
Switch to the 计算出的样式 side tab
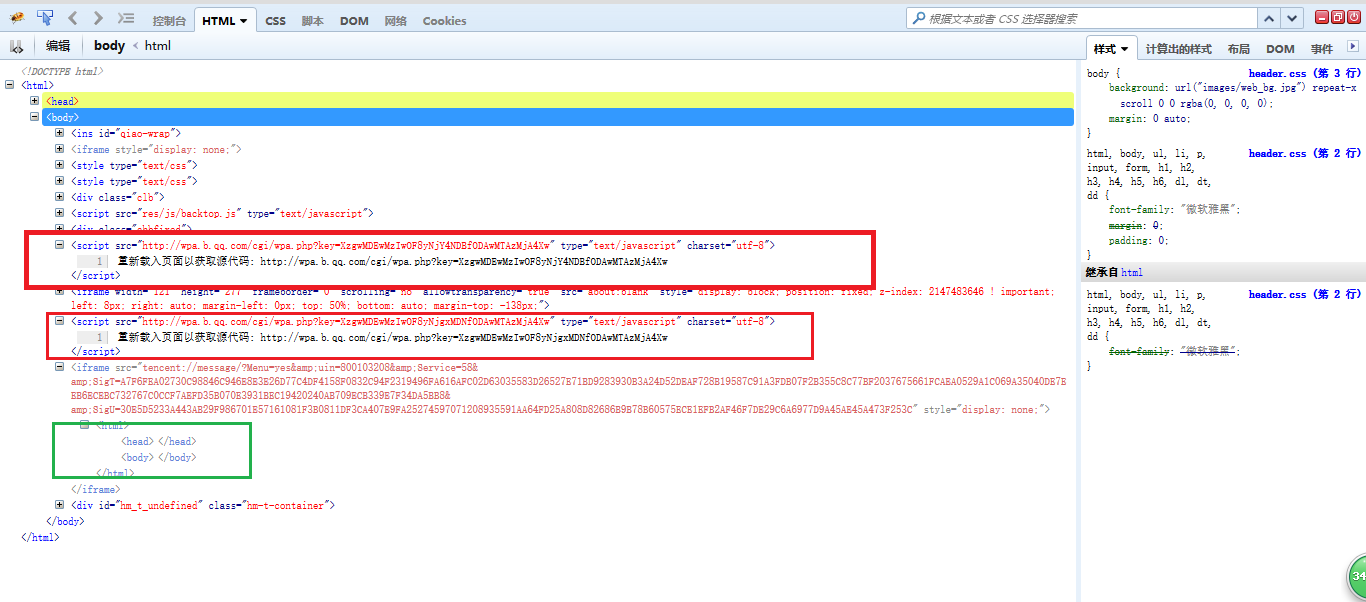click(1178, 49)
